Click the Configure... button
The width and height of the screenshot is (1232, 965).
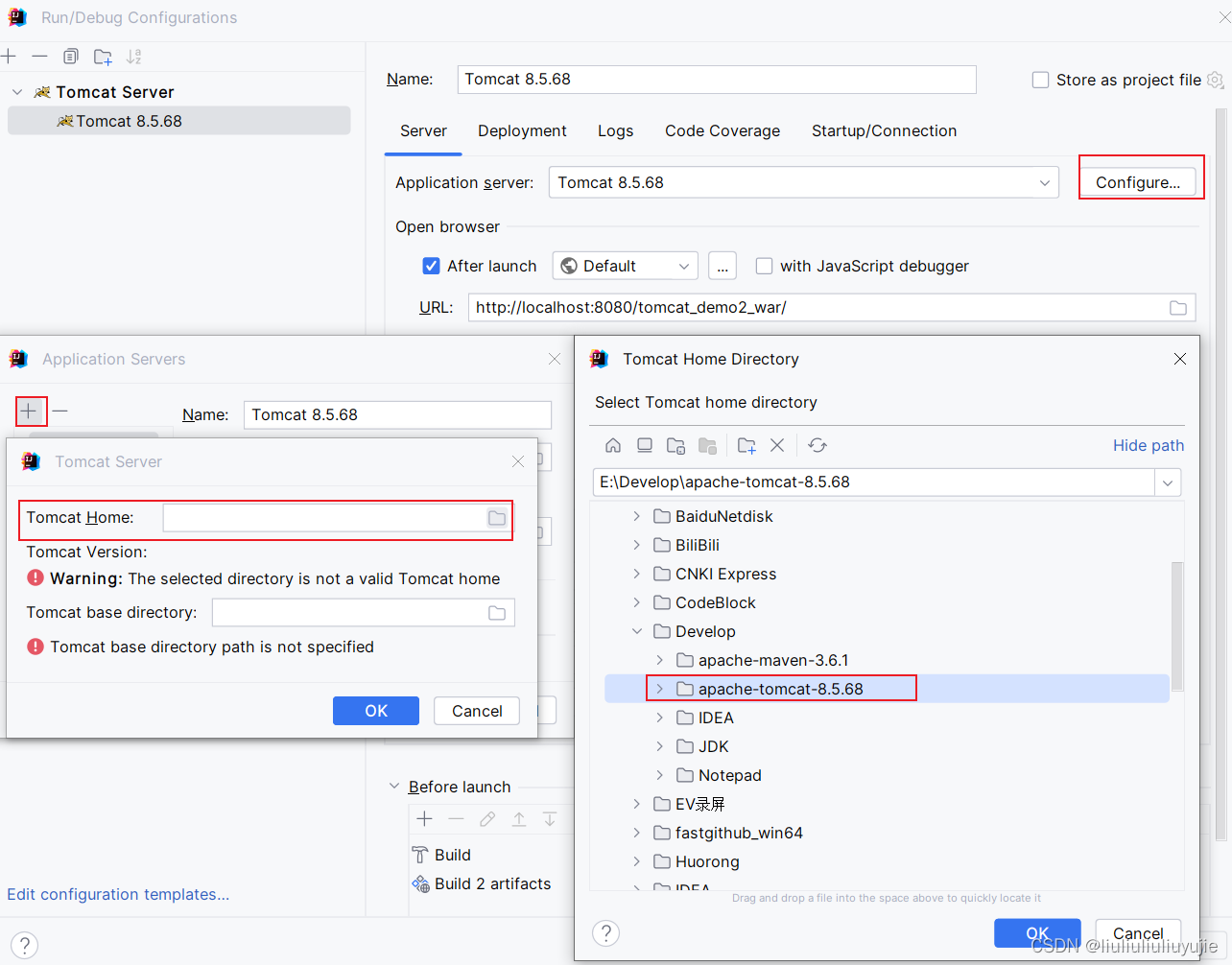click(x=1138, y=182)
